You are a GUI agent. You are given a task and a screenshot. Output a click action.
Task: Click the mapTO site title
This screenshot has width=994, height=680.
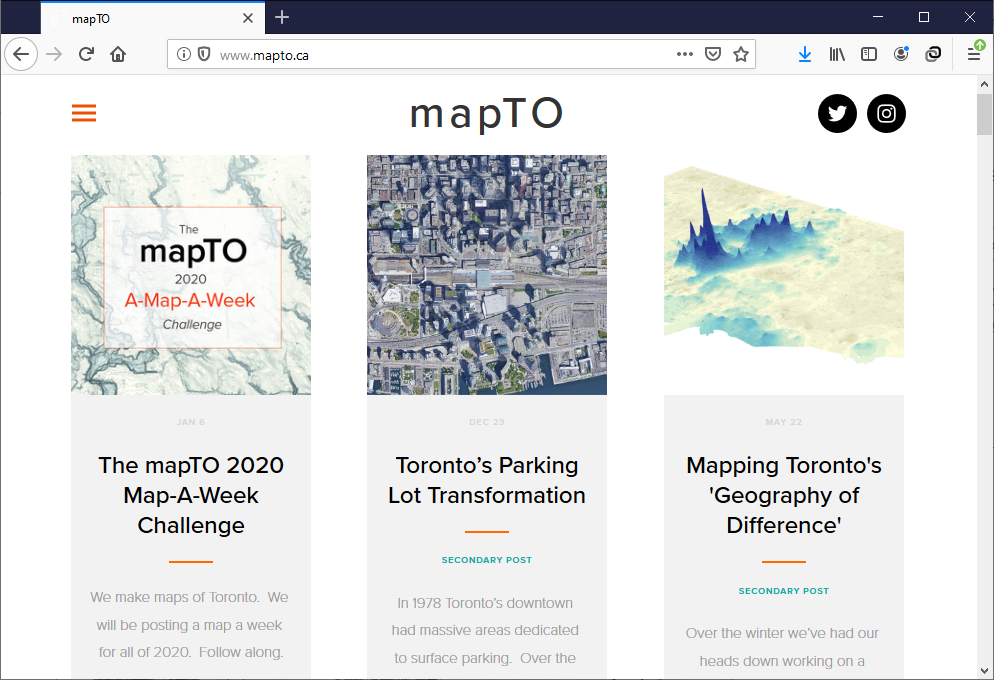point(486,113)
